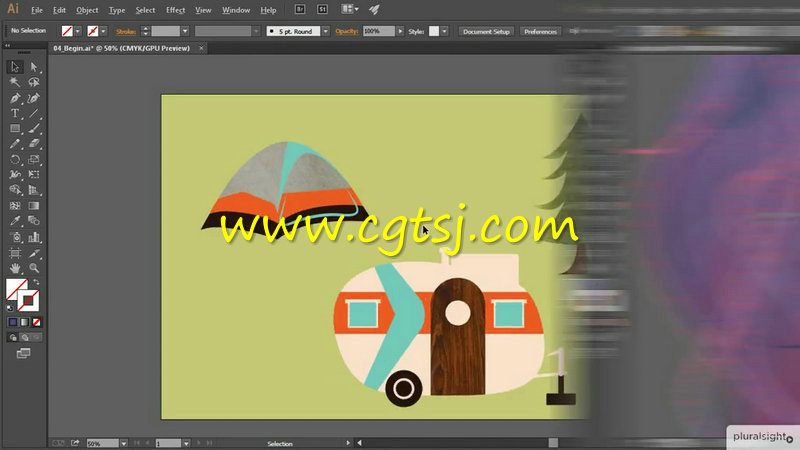Open the File menu
The width and height of the screenshot is (800, 450).
(37, 10)
